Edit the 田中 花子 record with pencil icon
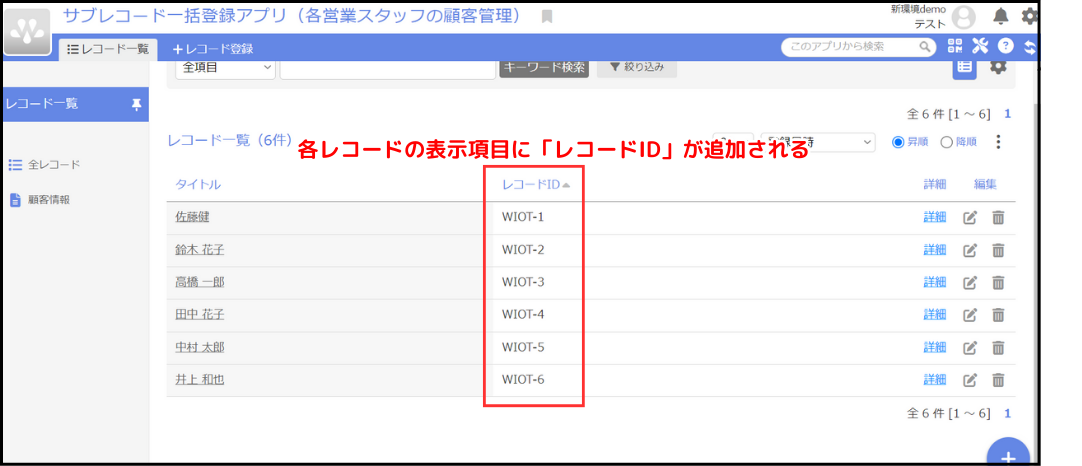 click(970, 315)
